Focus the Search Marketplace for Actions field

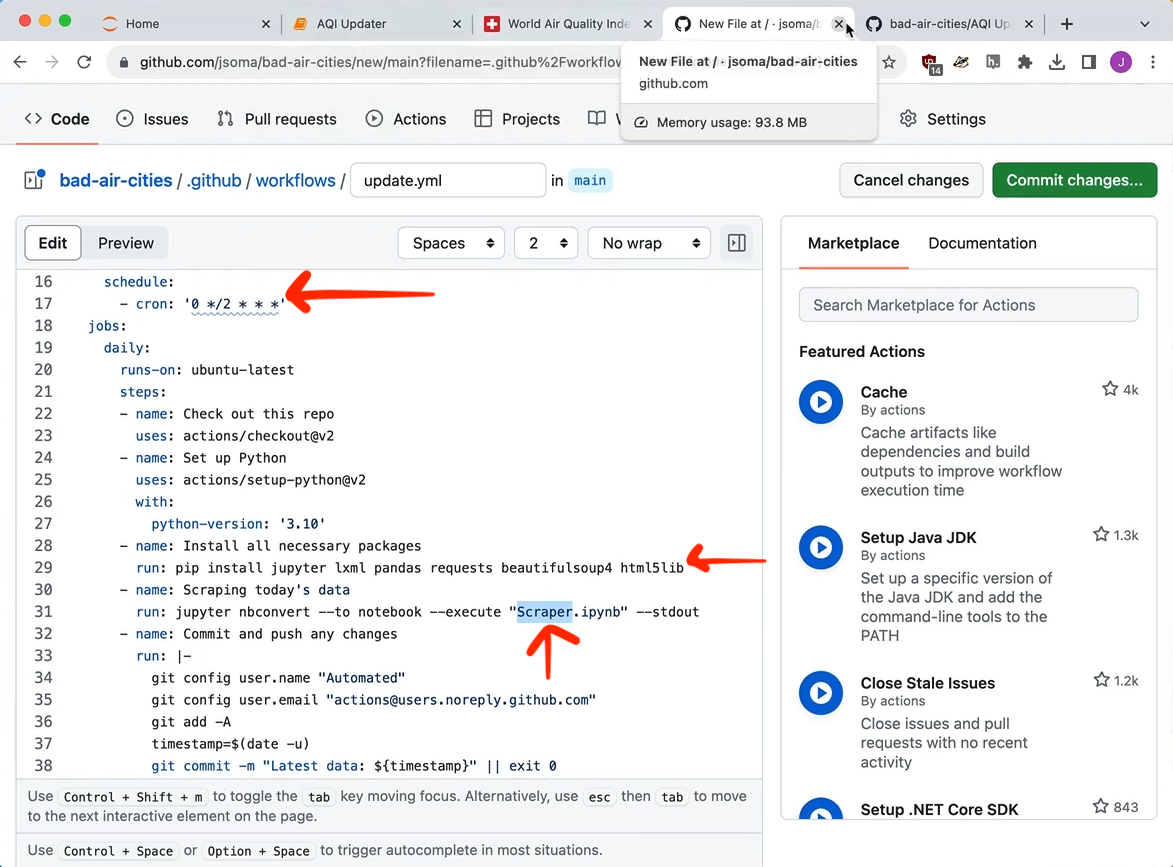point(969,305)
